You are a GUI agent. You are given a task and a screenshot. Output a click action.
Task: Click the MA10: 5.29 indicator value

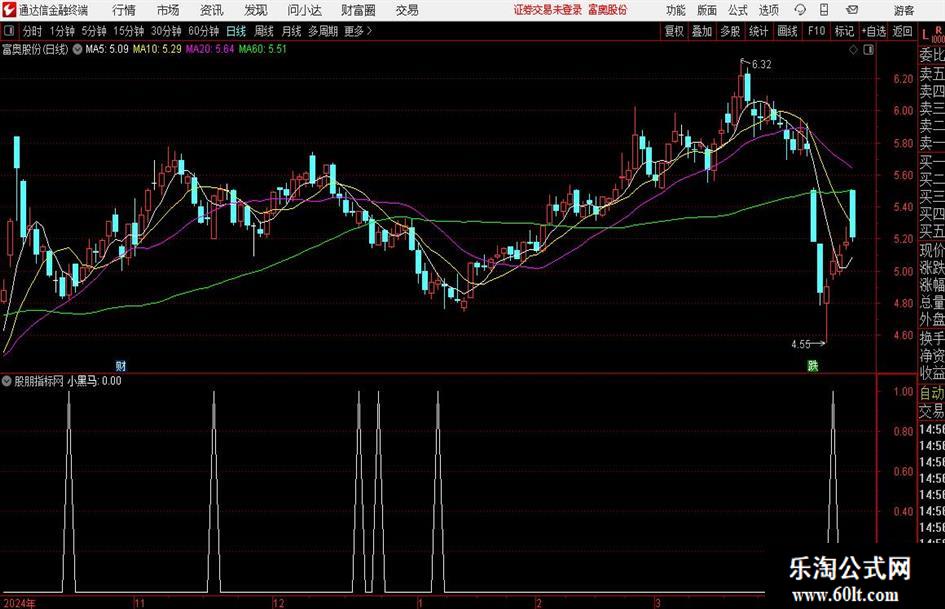pyautogui.click(x=157, y=49)
